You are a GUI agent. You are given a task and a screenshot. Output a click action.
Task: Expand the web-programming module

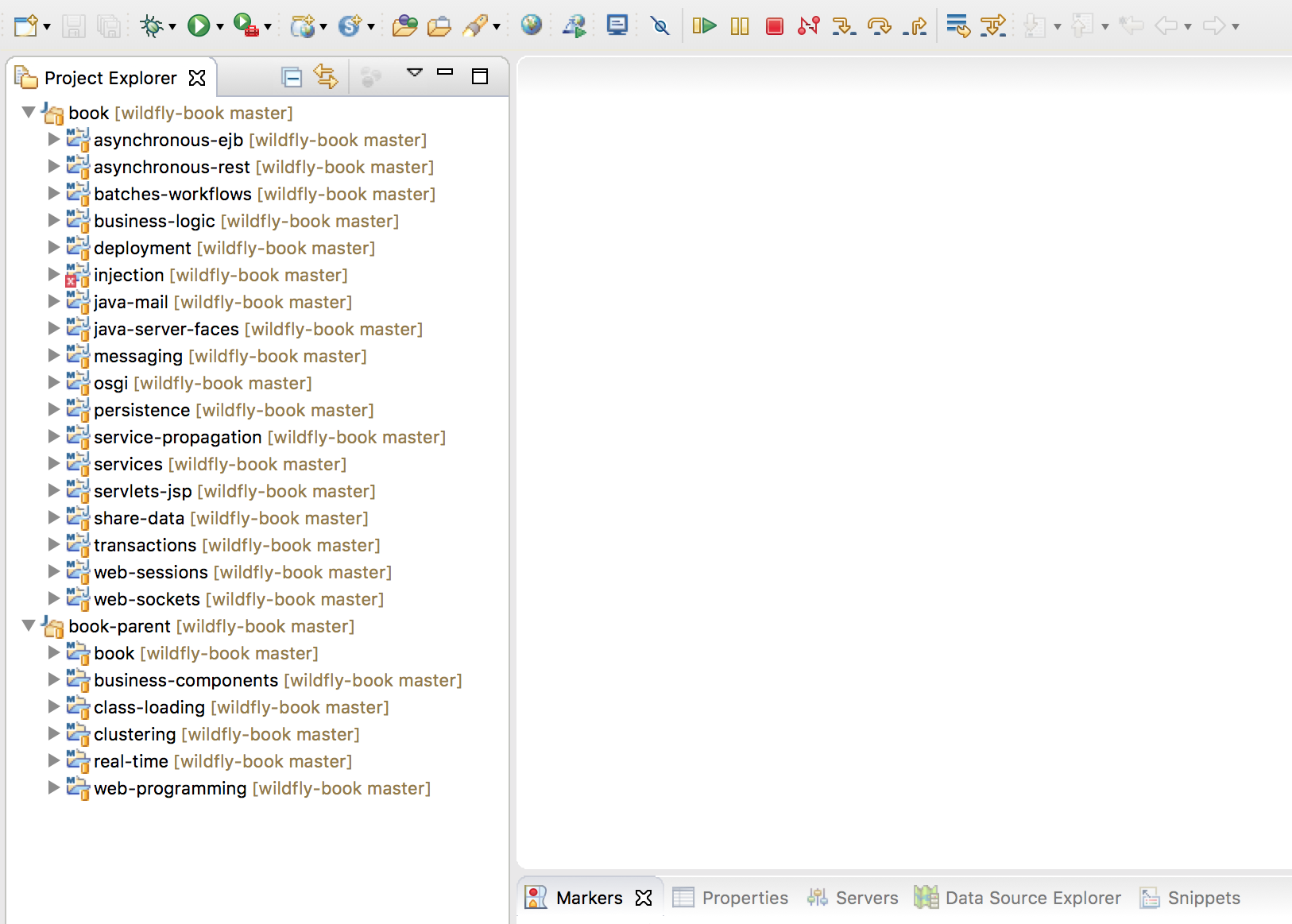click(x=54, y=787)
